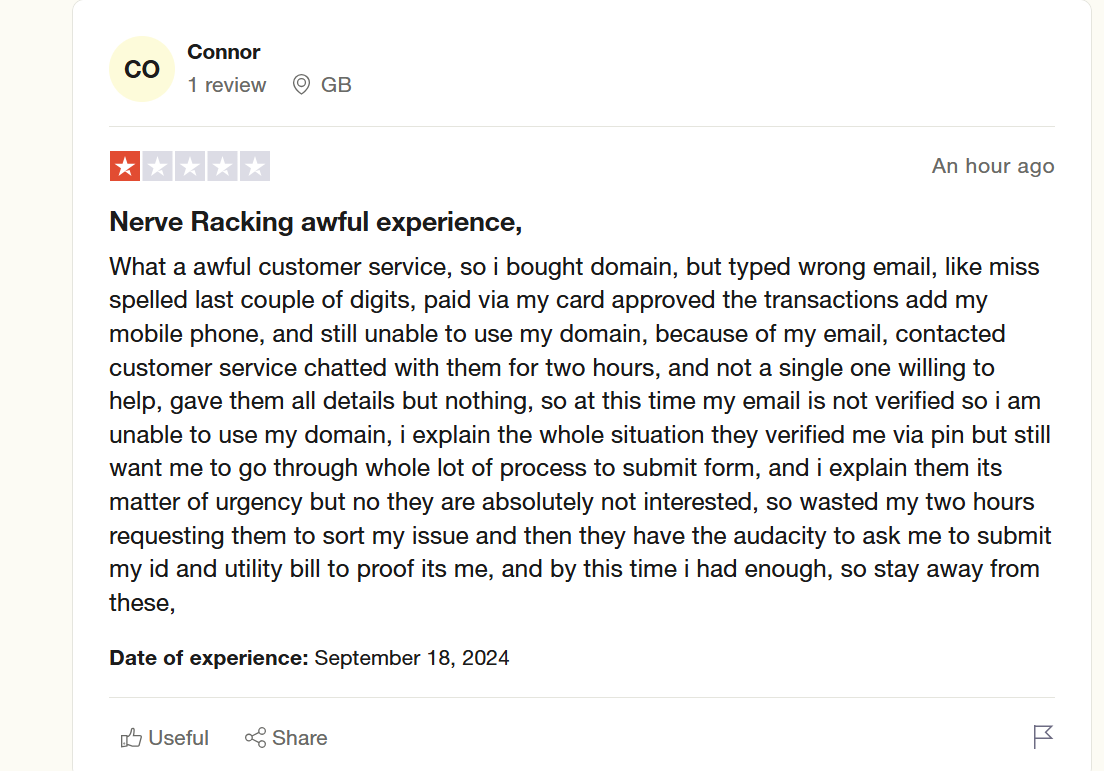This screenshot has height=771, width=1104.
Task: Click the "An hour ago" timestamp
Action: tap(992, 166)
